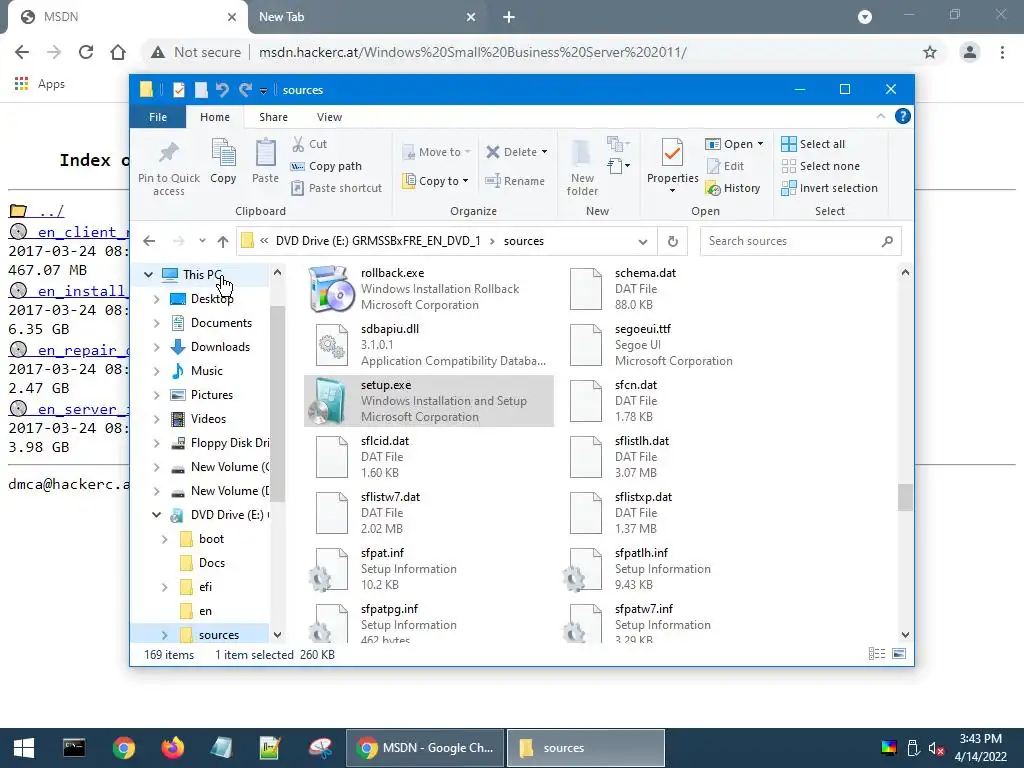Collapse the DVD Drive (E:) node
Screen dimensions: 1024x768
click(x=157, y=515)
